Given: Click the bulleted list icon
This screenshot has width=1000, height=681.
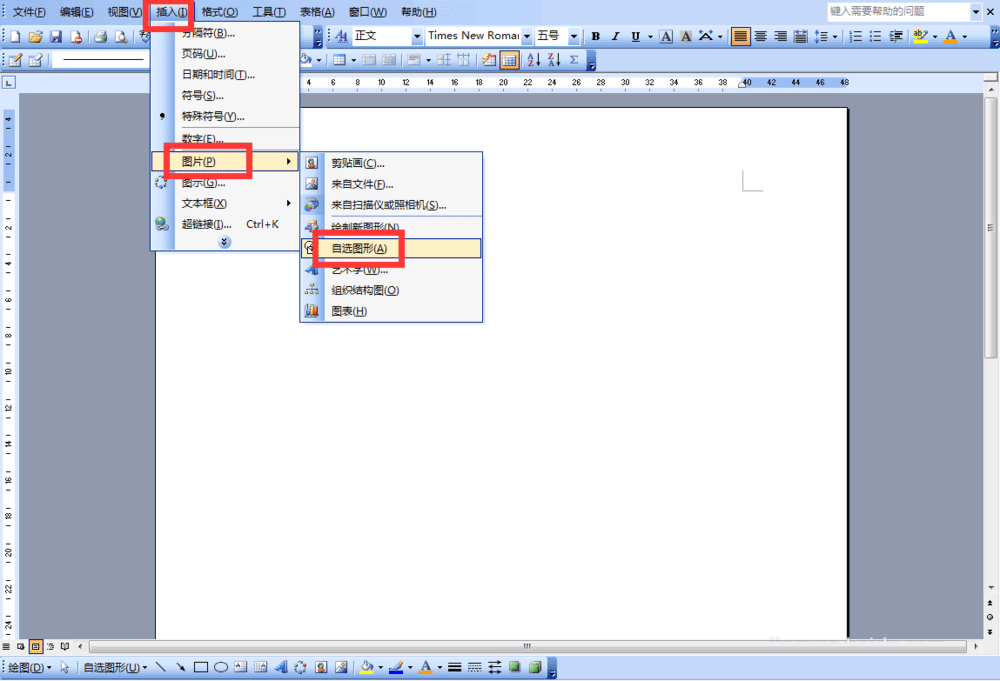Looking at the screenshot, I should (876, 36).
